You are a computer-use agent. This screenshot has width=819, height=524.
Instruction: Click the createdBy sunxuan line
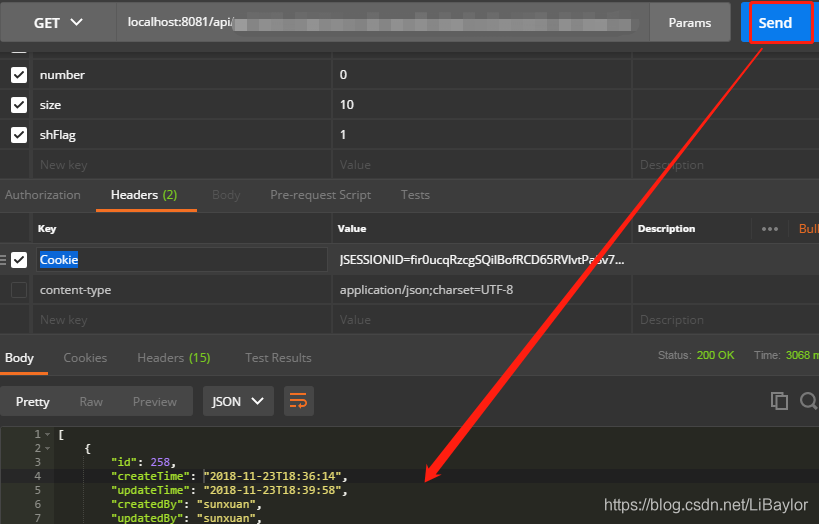(186, 505)
